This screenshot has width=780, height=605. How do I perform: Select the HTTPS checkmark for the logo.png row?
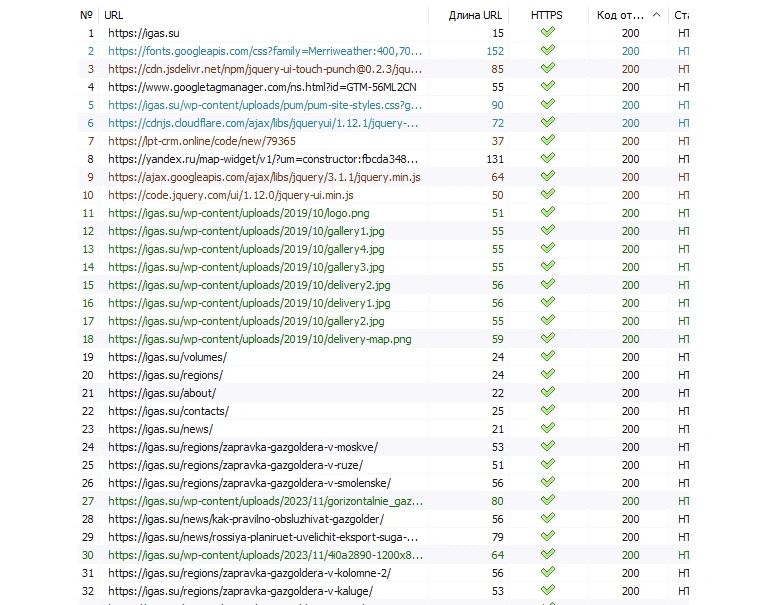click(x=548, y=212)
